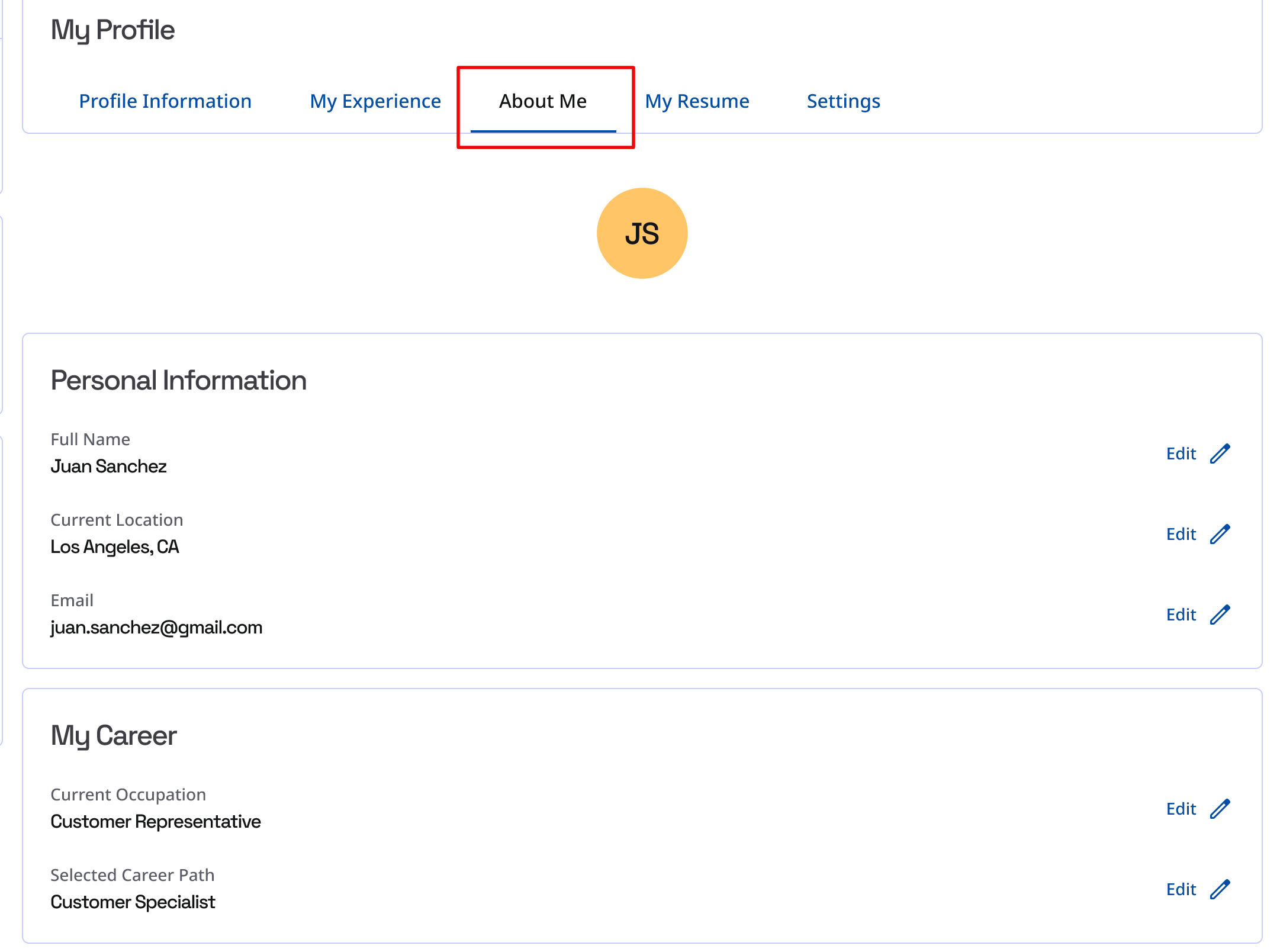Click pencil icon beside Email
Screen dimensions: 1280x952
(x=1220, y=615)
